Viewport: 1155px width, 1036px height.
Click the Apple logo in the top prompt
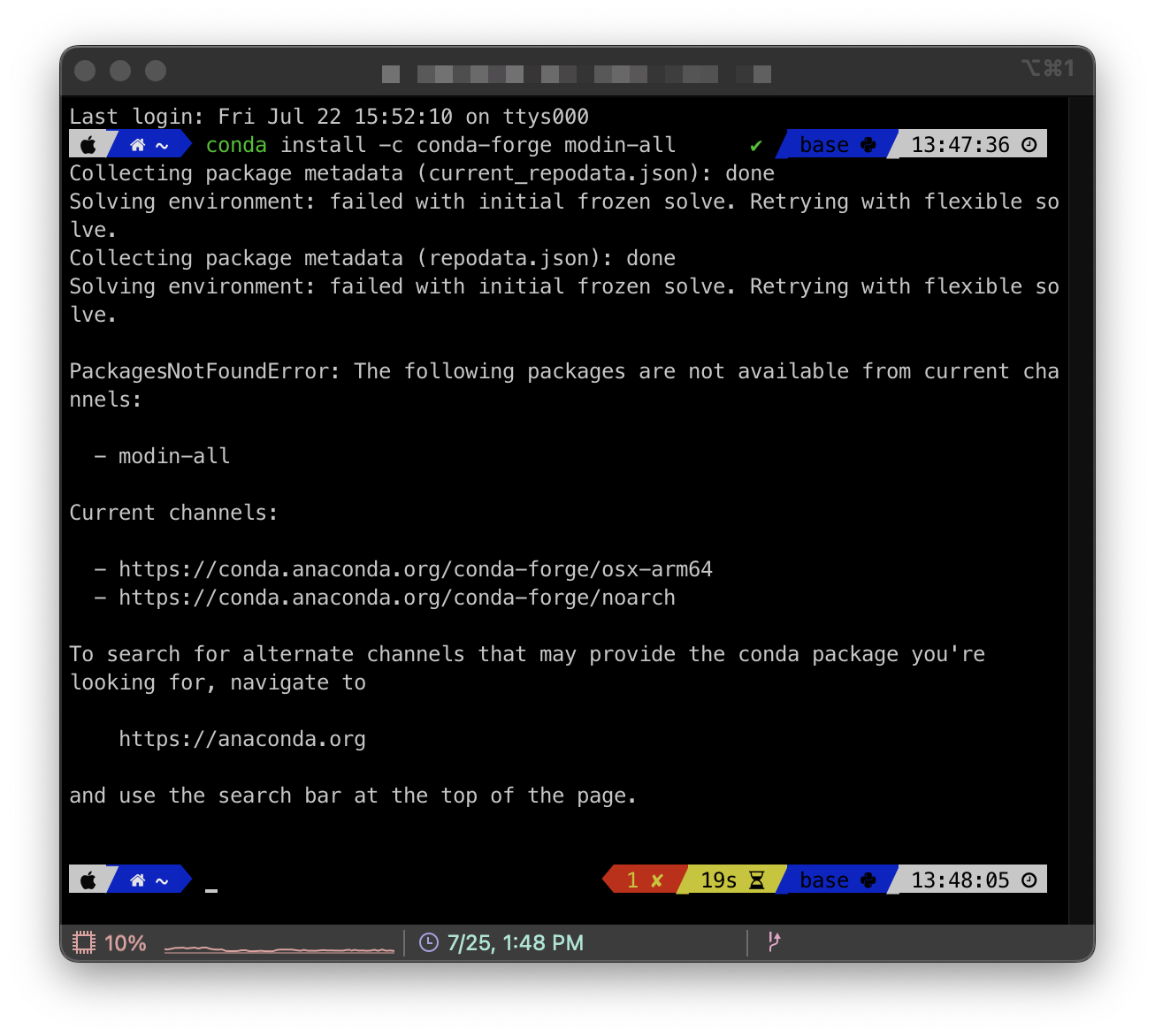click(89, 143)
